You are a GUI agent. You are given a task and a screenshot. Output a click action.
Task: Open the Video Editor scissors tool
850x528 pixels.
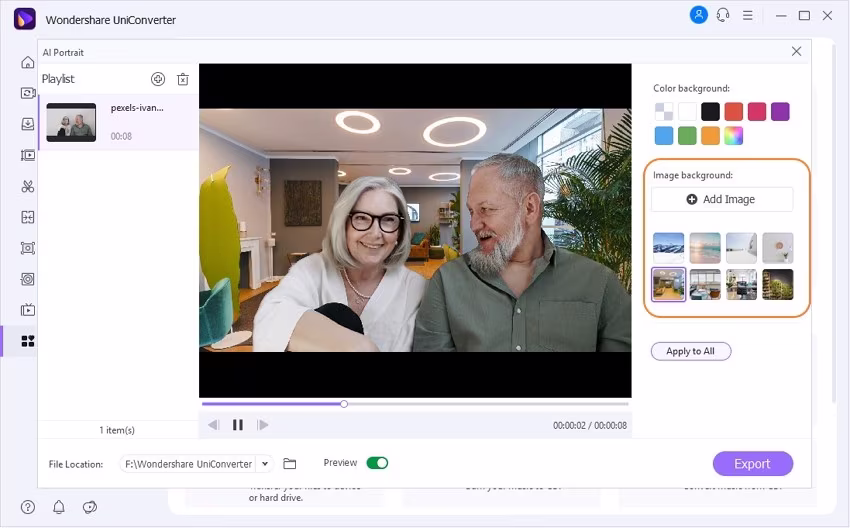tap(28, 186)
